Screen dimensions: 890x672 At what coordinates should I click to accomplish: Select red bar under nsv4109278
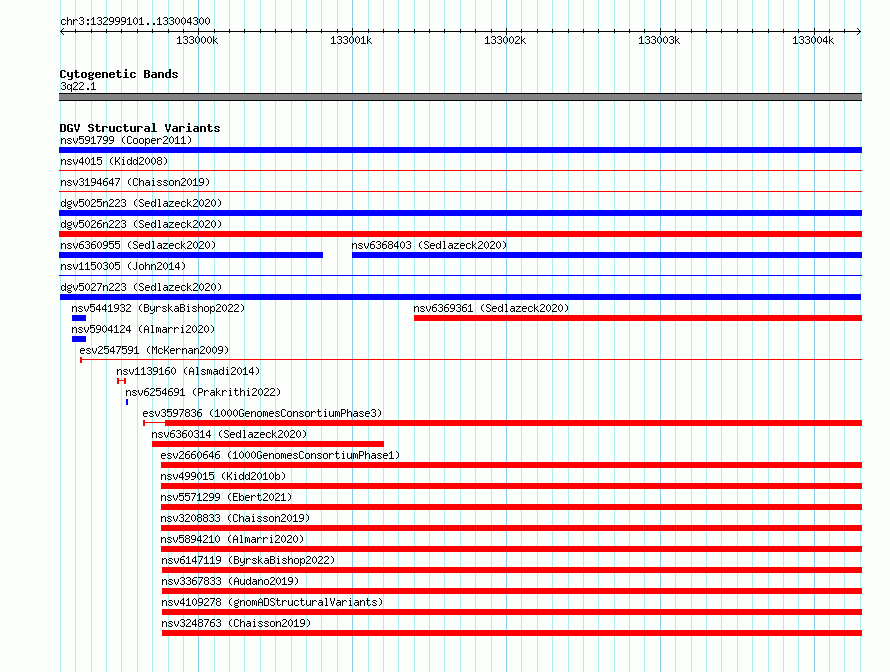[512, 612]
